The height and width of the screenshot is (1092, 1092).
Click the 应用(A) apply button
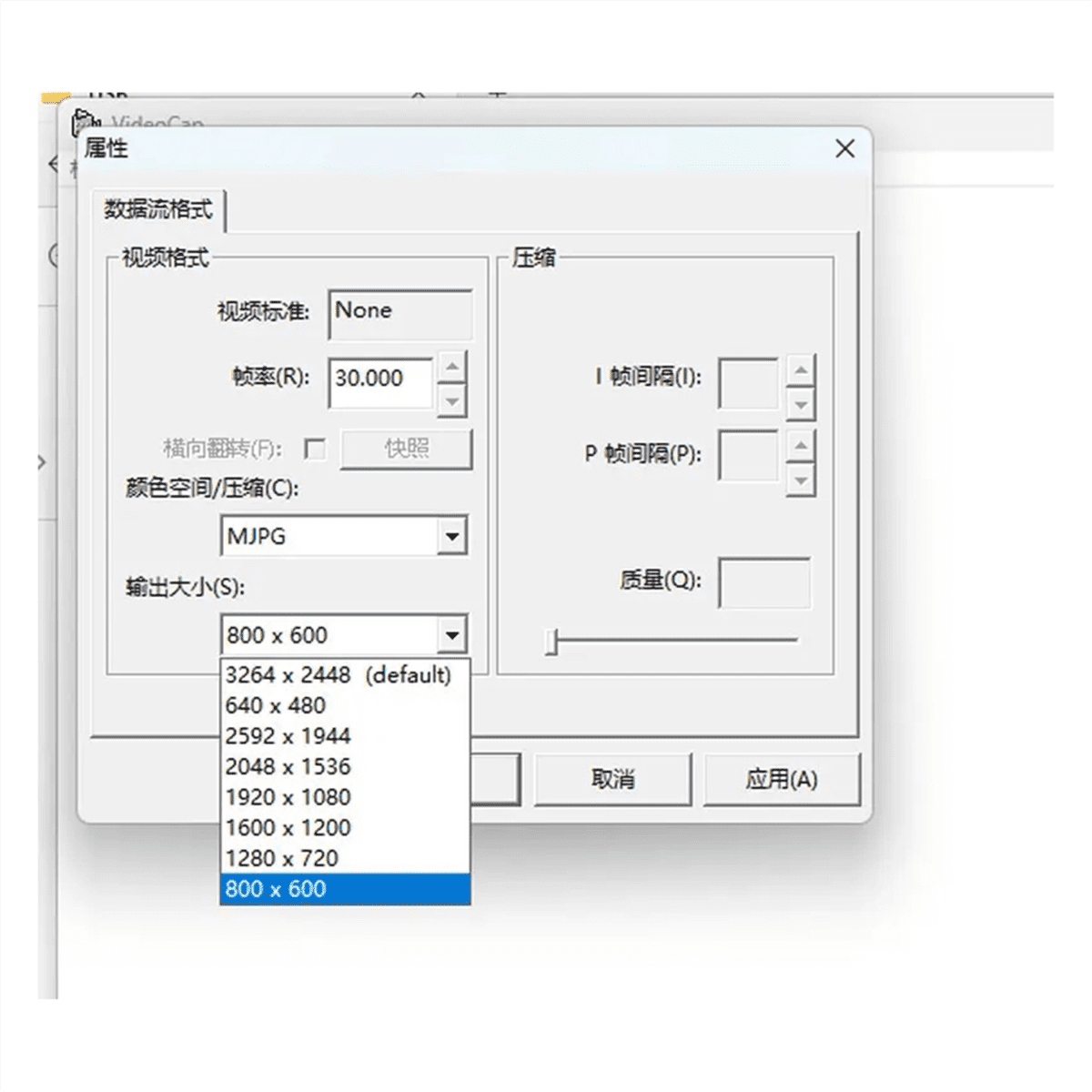click(x=782, y=779)
